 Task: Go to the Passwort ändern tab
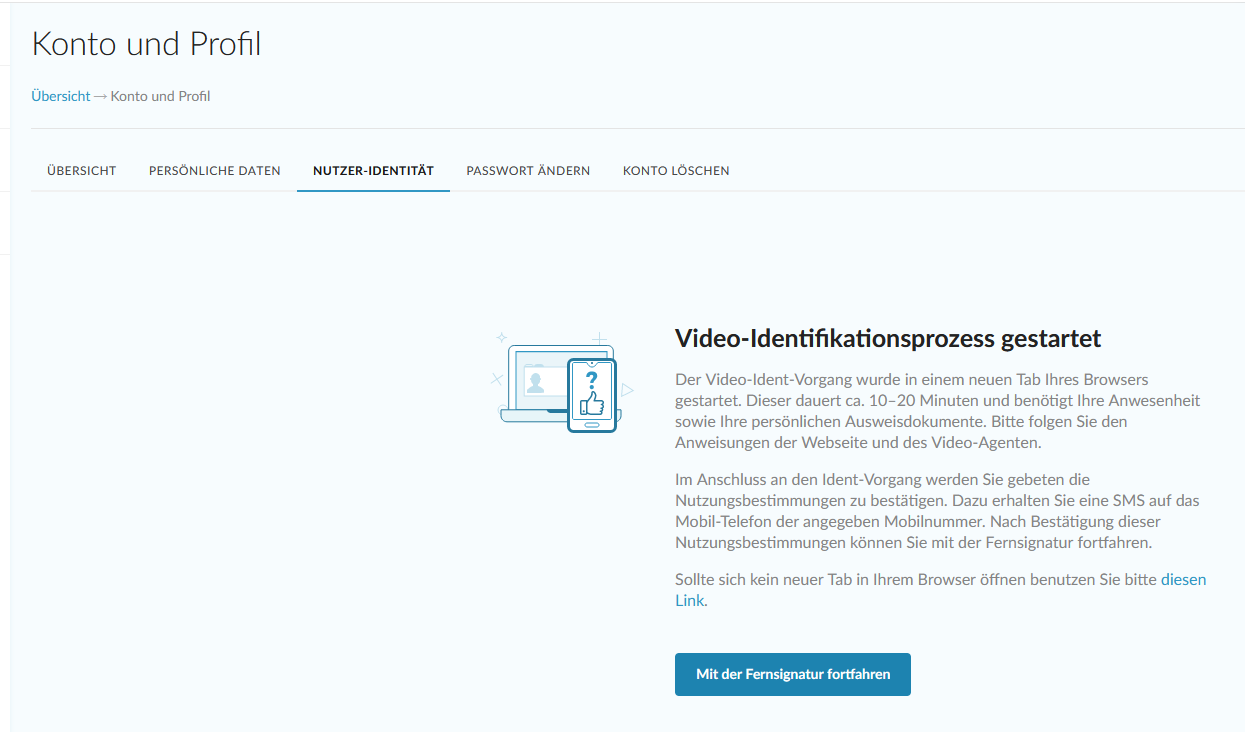528,171
